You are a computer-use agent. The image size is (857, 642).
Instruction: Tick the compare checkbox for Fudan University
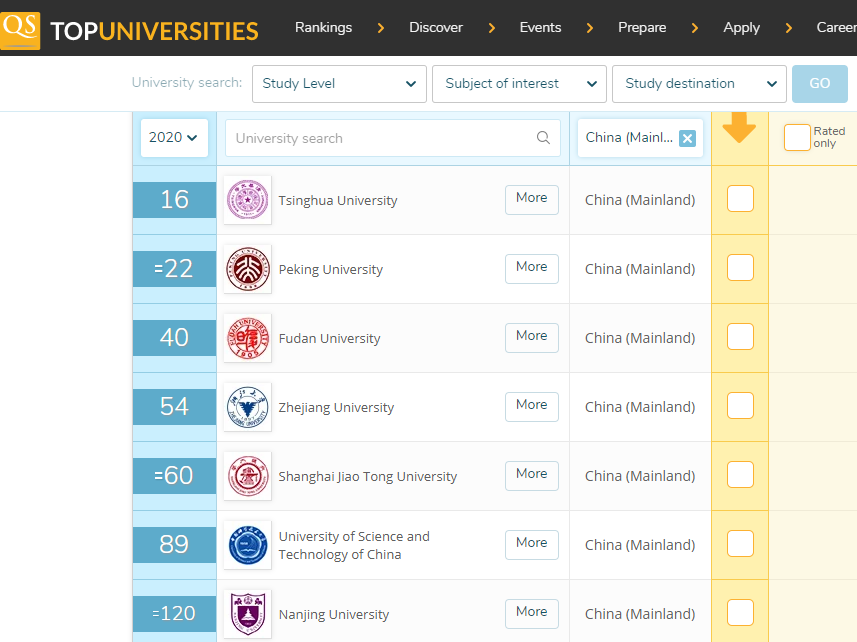(x=740, y=336)
